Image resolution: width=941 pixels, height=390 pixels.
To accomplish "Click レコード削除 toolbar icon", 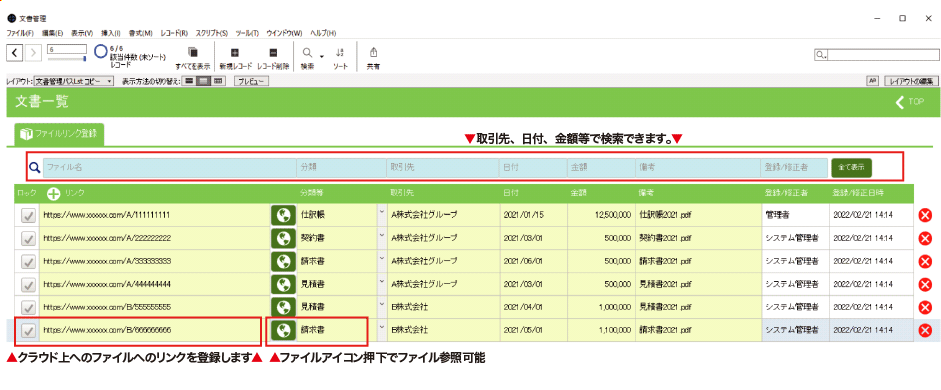I will coord(273,53).
